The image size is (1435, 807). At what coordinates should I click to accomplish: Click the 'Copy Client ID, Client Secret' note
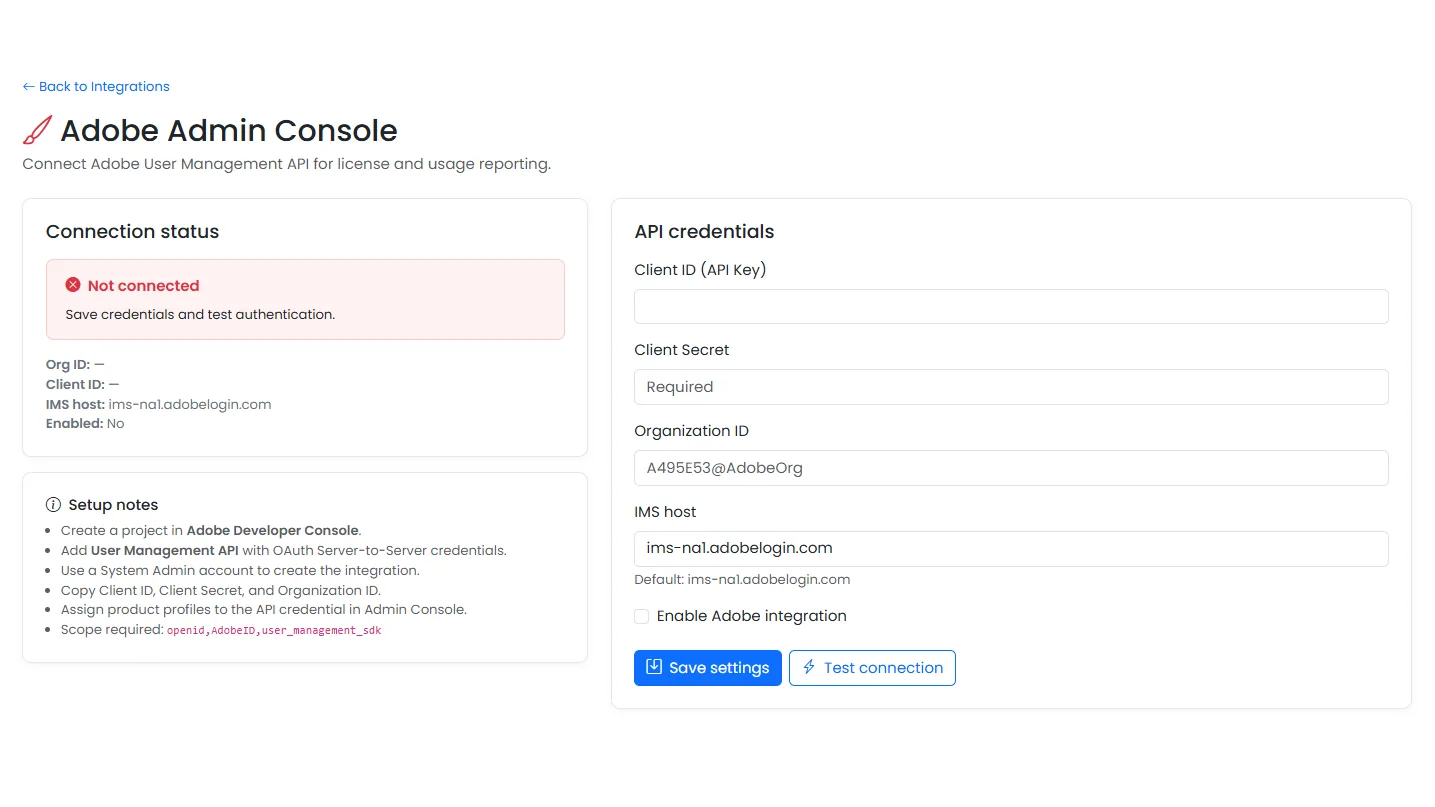coord(221,590)
